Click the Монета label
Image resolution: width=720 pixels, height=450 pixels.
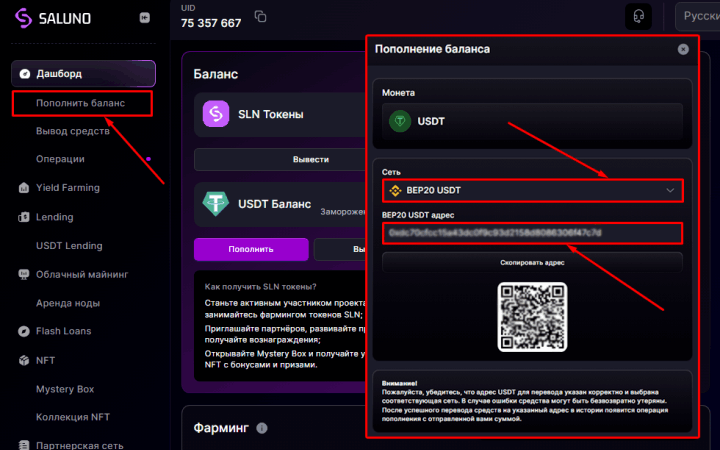pyautogui.click(x=398, y=93)
